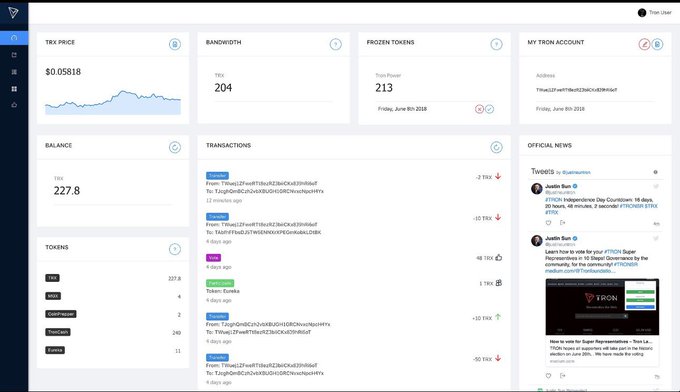This screenshot has height=392, width=680.
Task: Click the red down arrow on -2 TRX transaction
Action: coord(498,176)
